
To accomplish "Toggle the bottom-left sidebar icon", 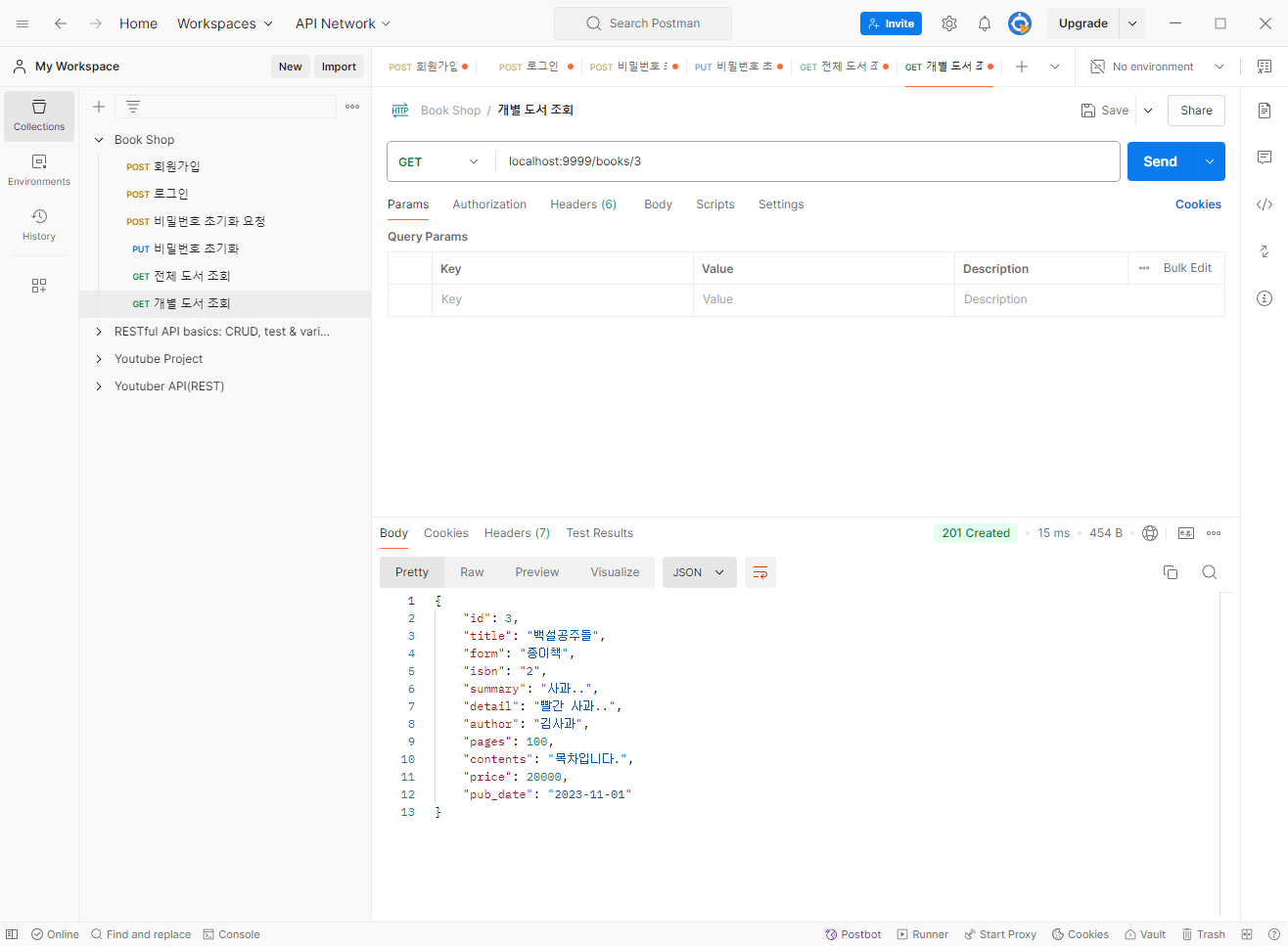I will click(12, 934).
